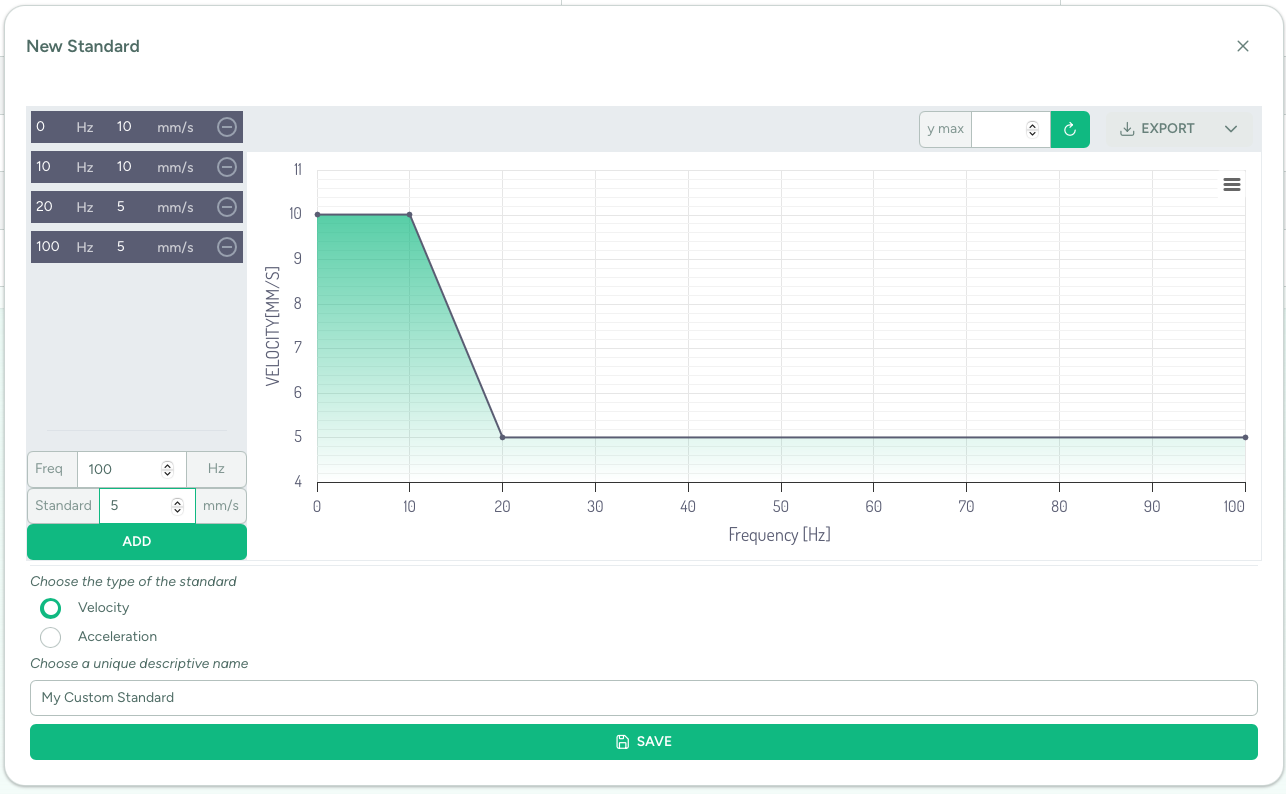1286x794 pixels.
Task: Click the unique descriptive name field
Action: tap(643, 697)
